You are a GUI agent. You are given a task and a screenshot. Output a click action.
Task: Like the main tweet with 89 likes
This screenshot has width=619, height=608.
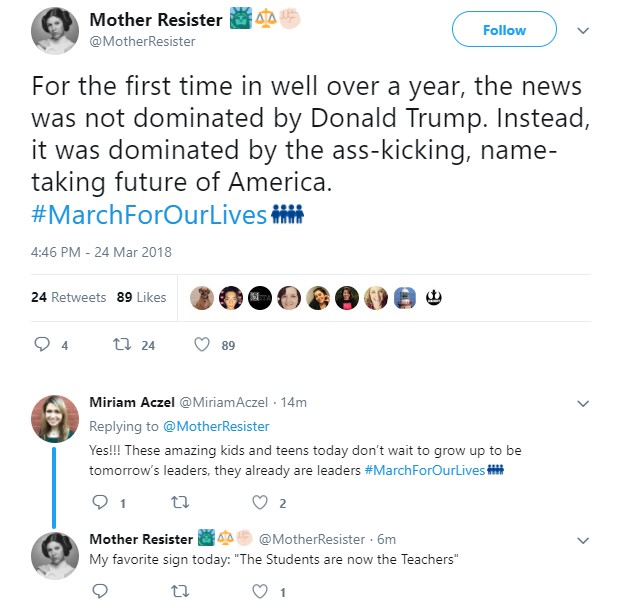202,345
